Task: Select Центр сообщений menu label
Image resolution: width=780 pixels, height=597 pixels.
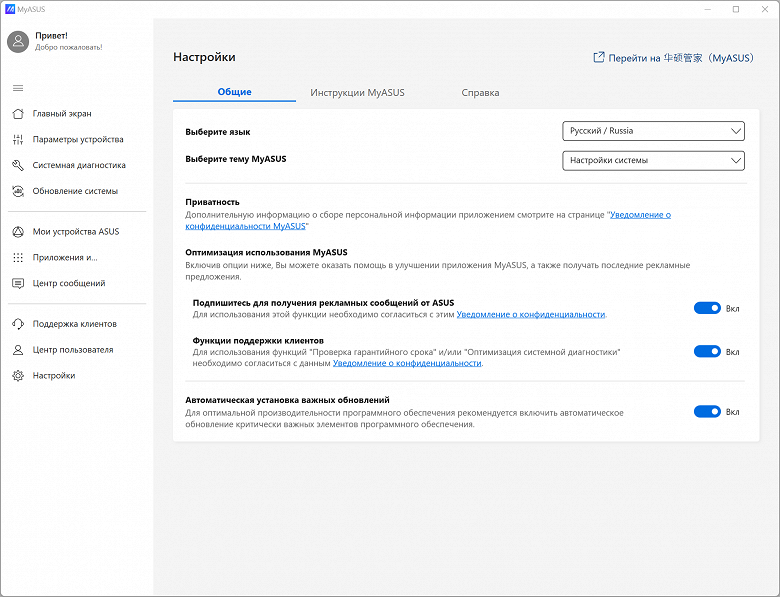Action: coord(69,284)
